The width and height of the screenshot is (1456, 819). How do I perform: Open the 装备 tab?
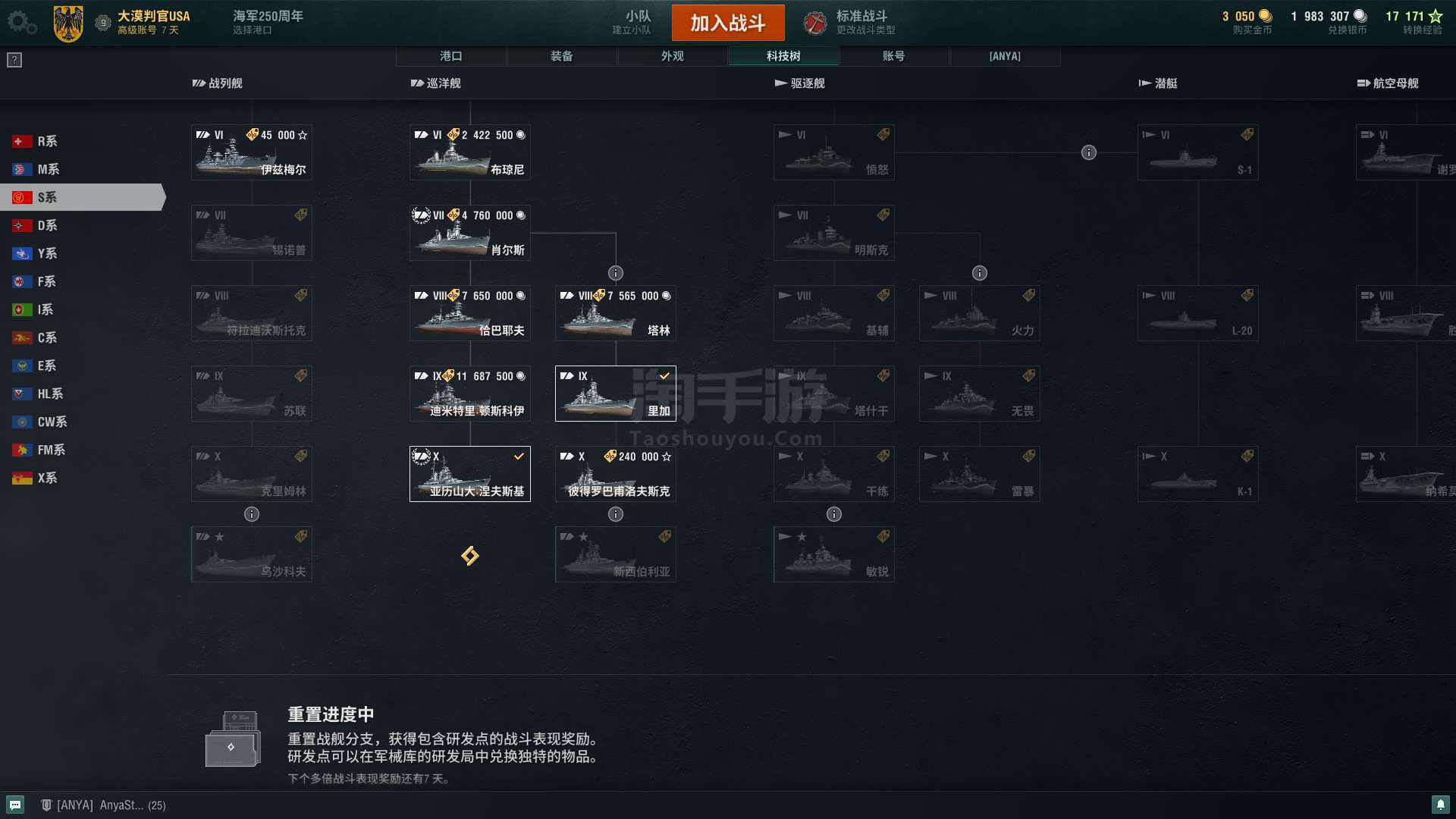(562, 56)
